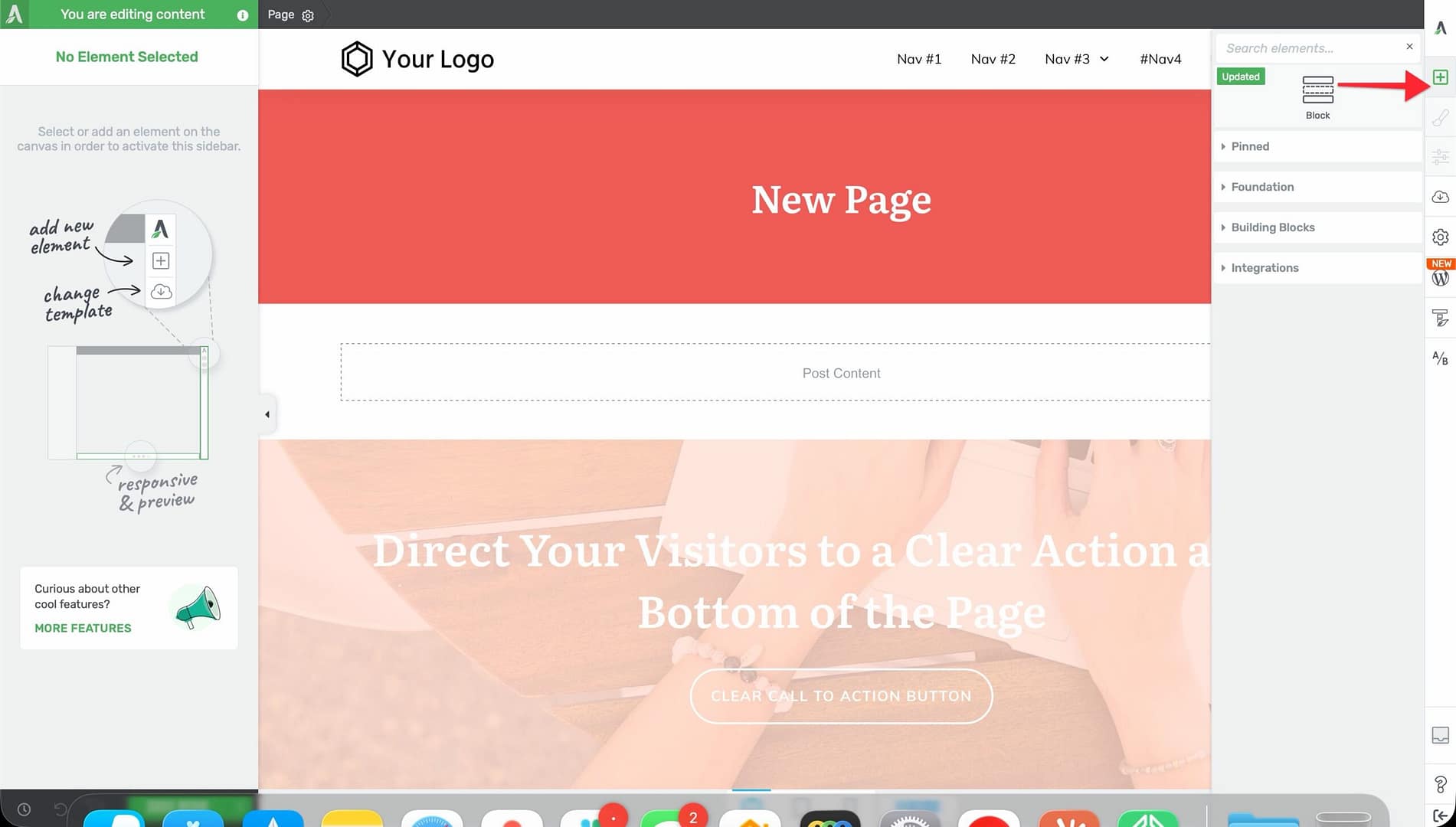Open the cloud templates download icon
Image resolution: width=1456 pixels, height=827 pixels.
pos(1440,197)
